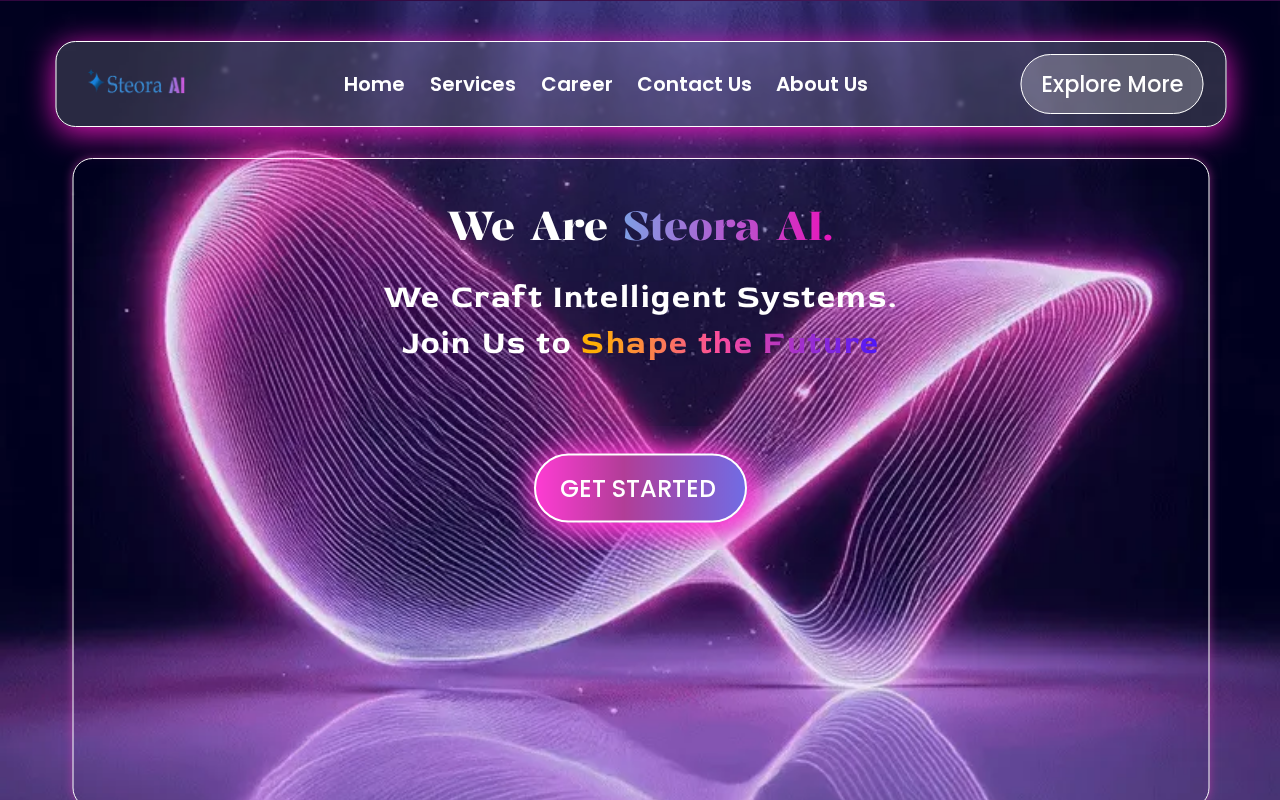Click the gradient "Shape the Future" text

730,343
